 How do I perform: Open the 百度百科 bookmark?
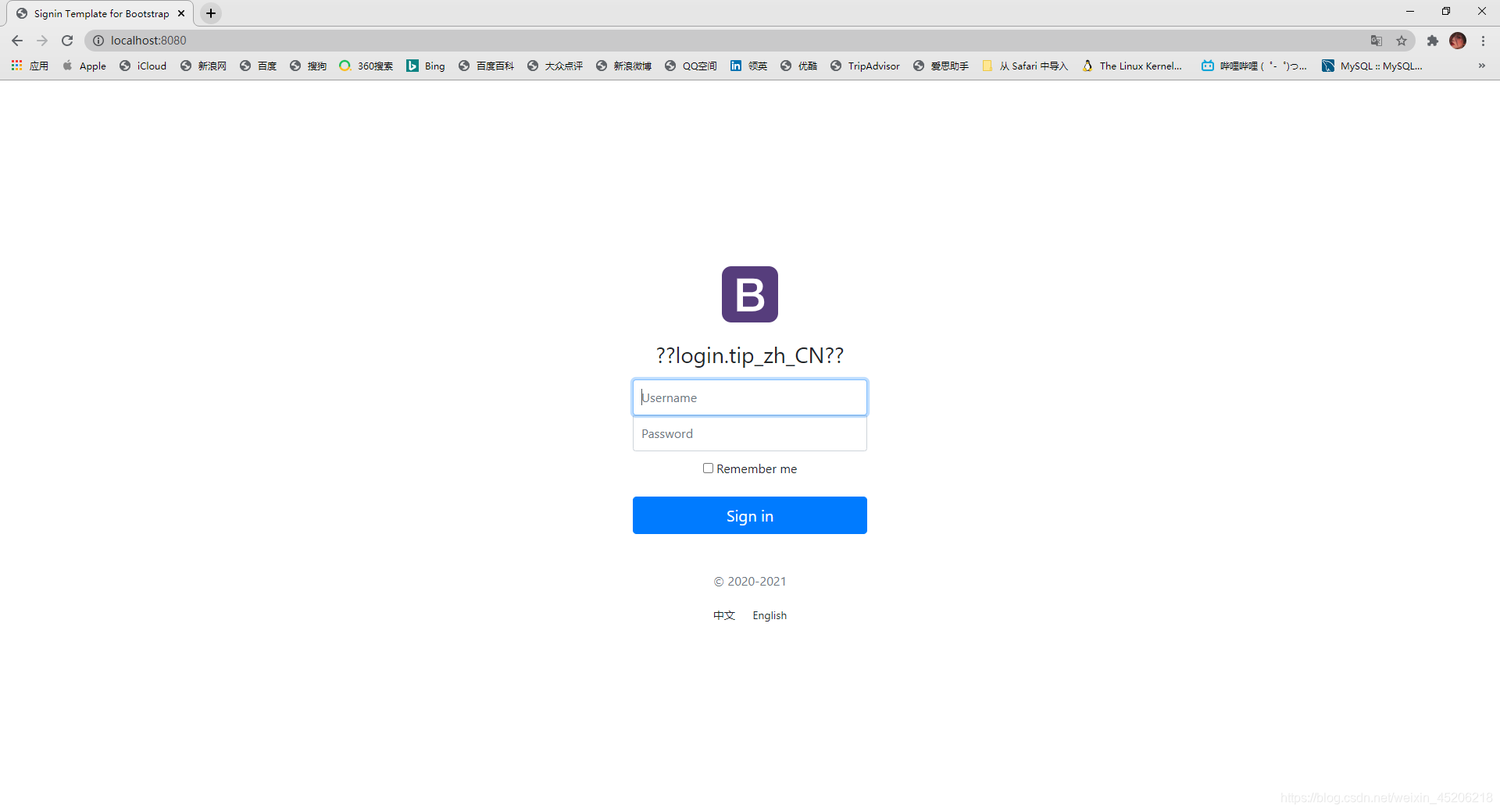click(486, 66)
